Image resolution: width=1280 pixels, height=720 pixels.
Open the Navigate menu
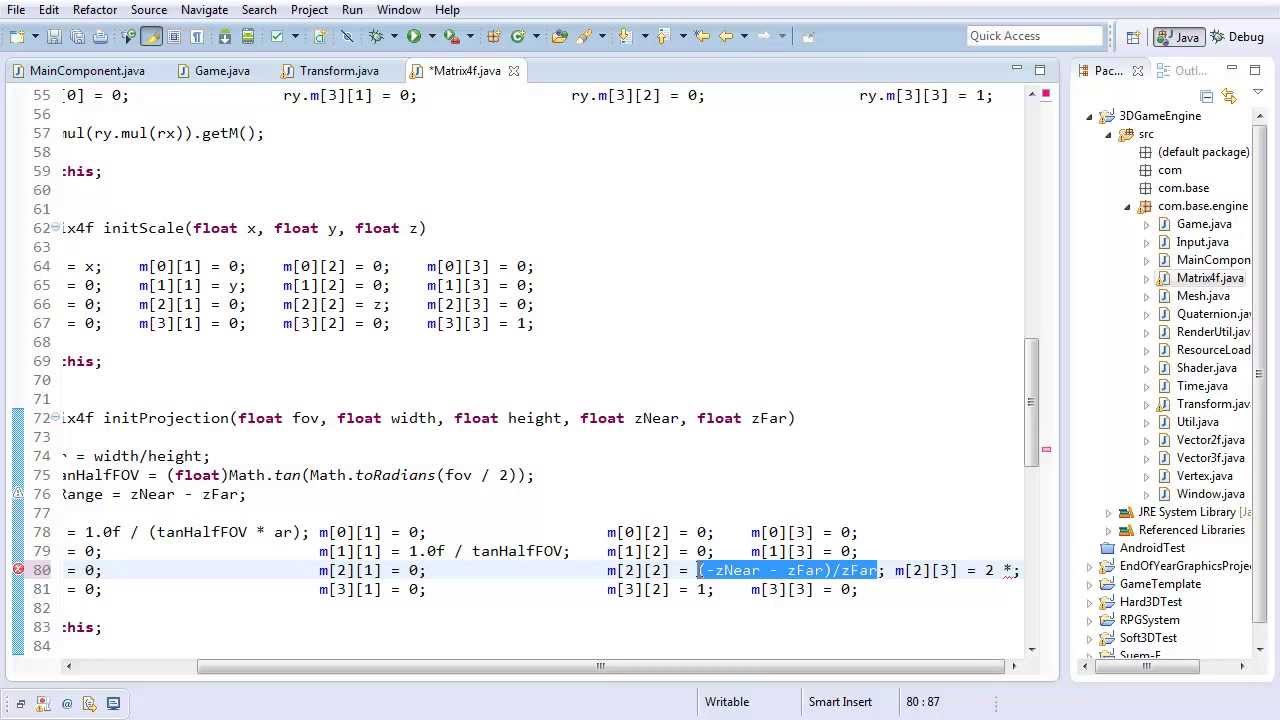204,9
